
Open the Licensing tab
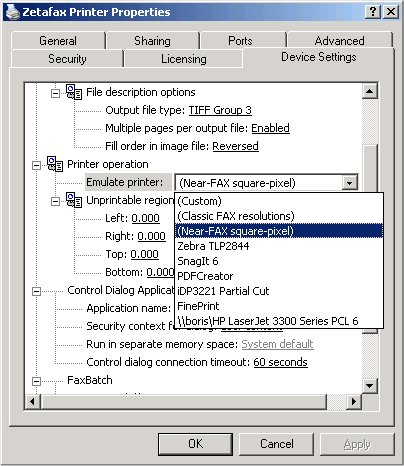coord(184,59)
